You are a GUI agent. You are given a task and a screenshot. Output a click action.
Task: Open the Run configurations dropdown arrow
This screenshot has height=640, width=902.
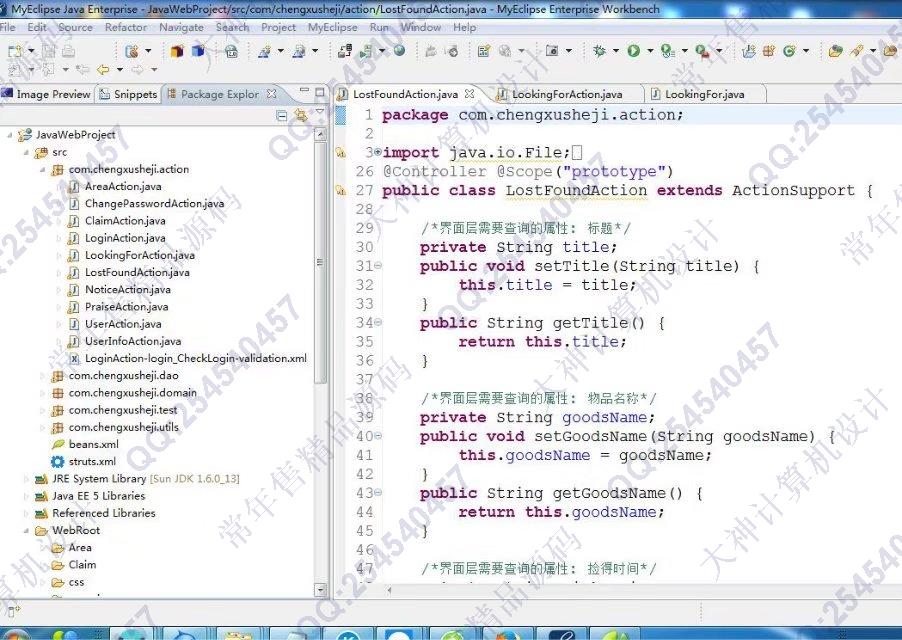(x=650, y=51)
